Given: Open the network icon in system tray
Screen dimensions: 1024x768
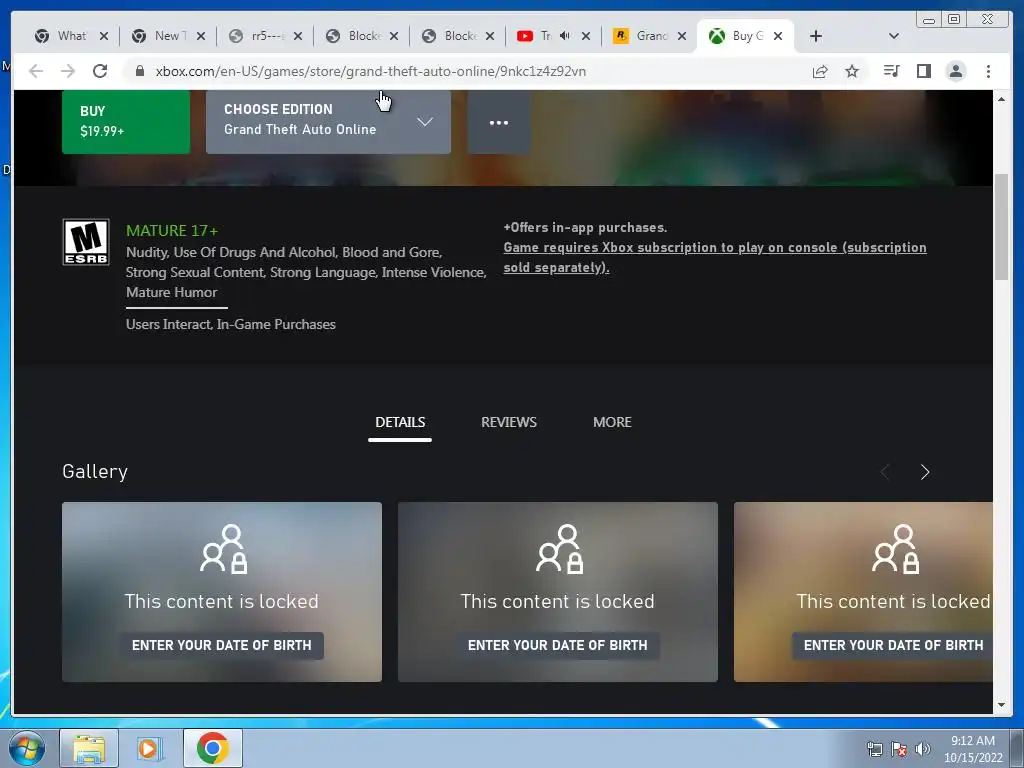Looking at the screenshot, I should [x=874, y=749].
